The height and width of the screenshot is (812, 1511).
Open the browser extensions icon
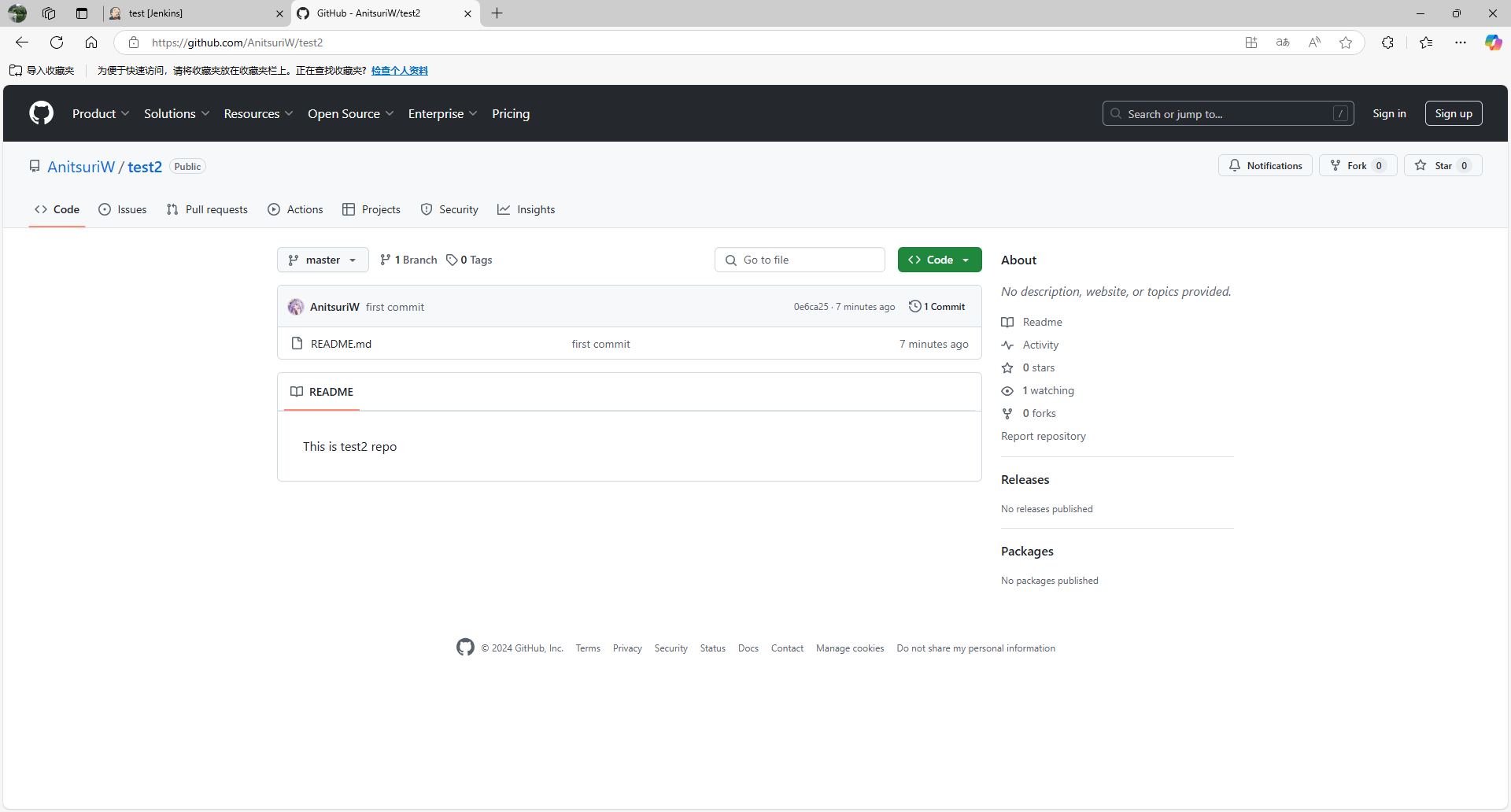(x=1387, y=42)
